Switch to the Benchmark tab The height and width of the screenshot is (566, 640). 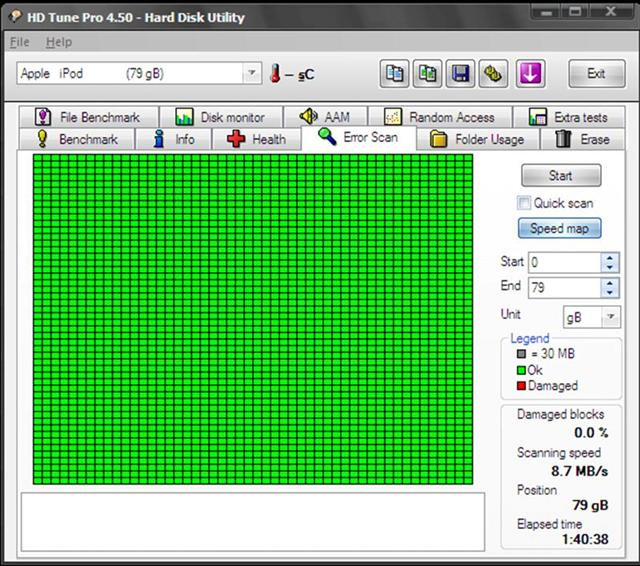(78, 140)
